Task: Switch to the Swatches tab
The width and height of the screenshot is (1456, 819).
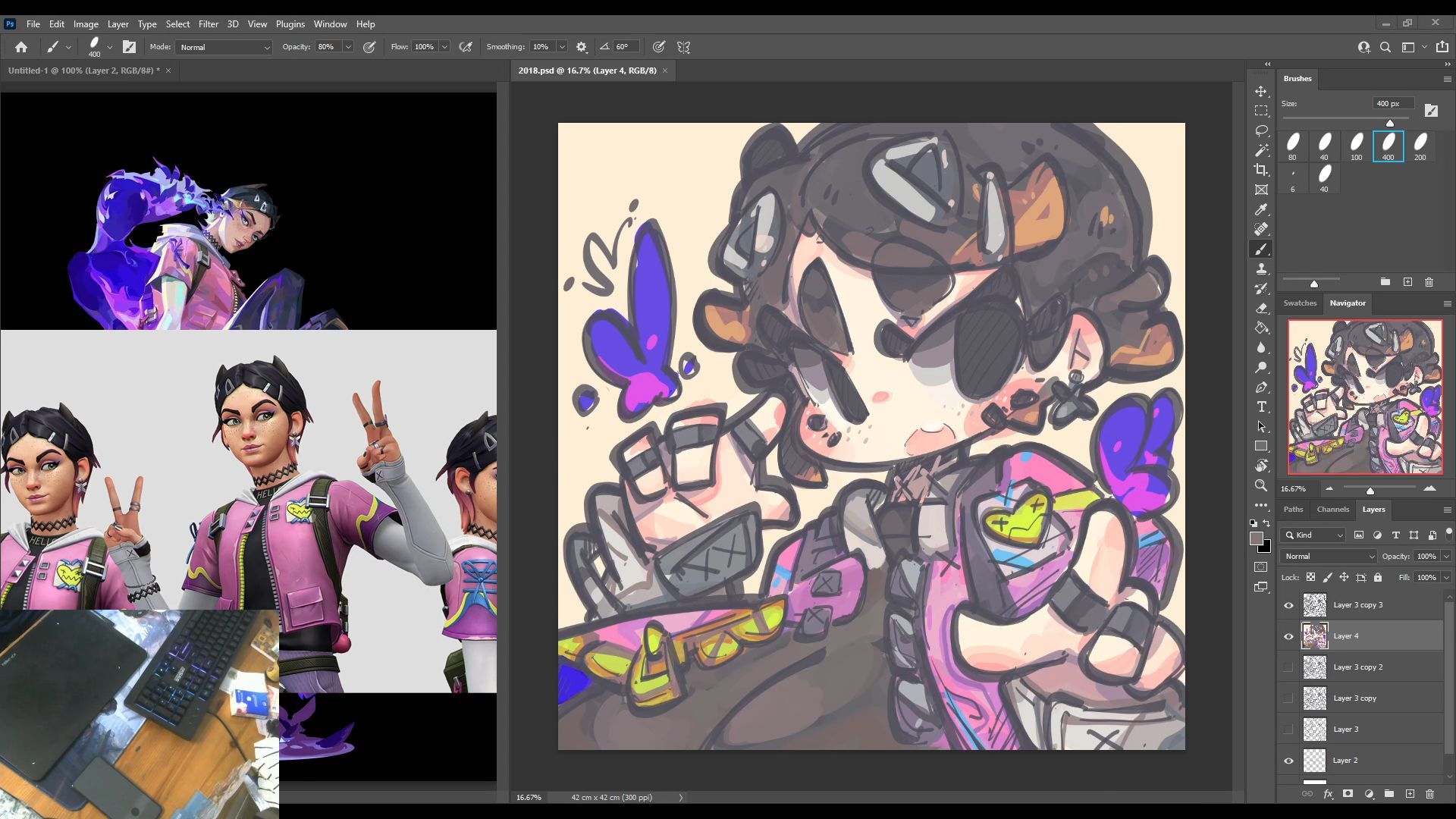Action: click(1300, 303)
